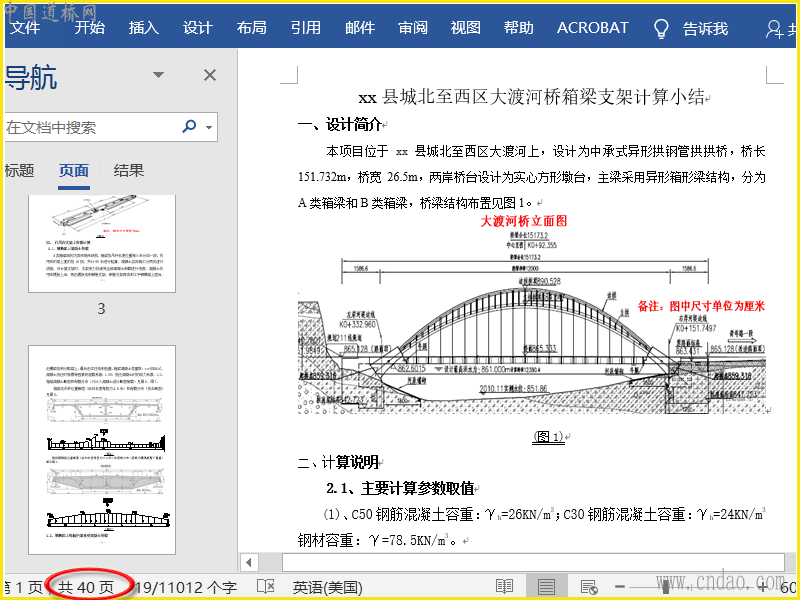The height and width of the screenshot is (600, 800).
Task: Switch to Web Layout view icon
Action: pos(589,587)
